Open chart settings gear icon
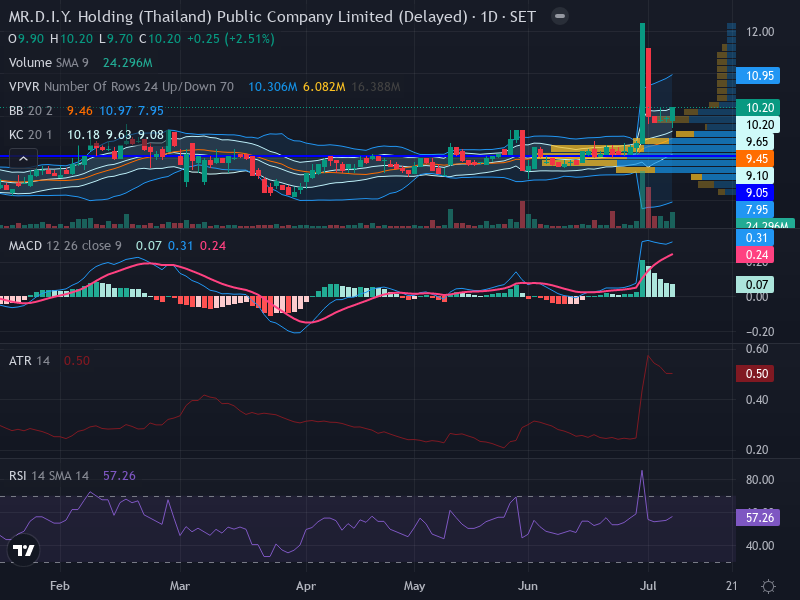800x600 pixels. pyautogui.click(x=768, y=586)
